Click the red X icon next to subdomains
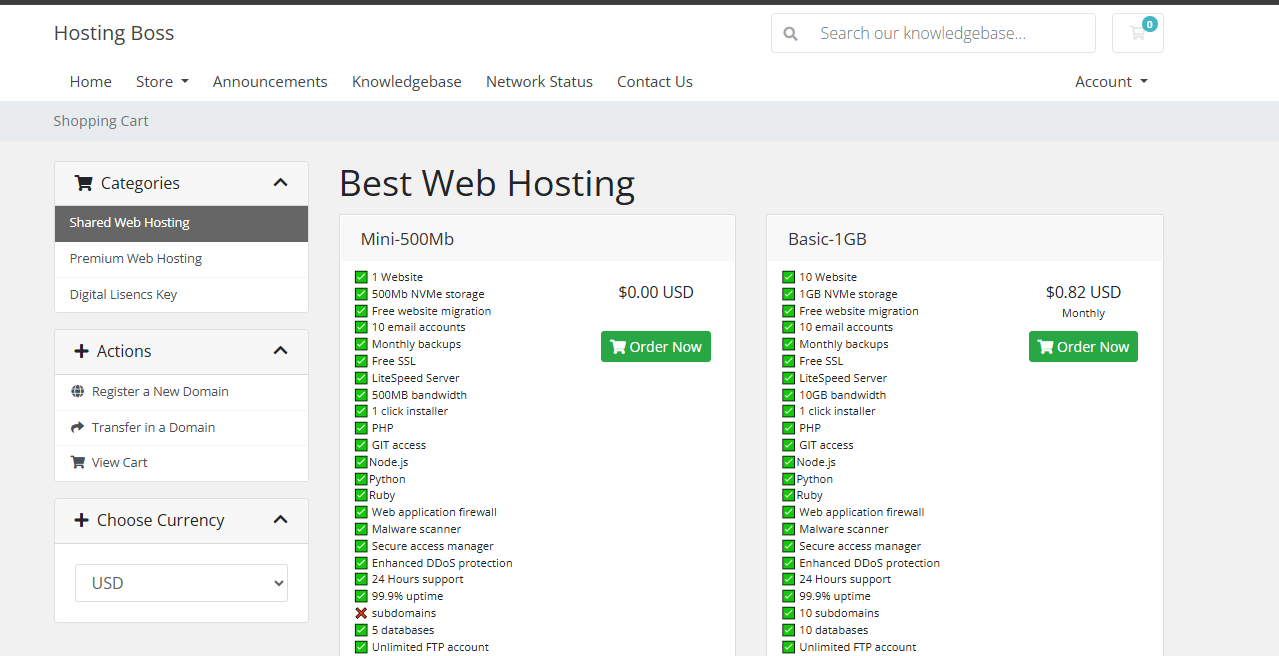The height and width of the screenshot is (656, 1279). pos(361,613)
